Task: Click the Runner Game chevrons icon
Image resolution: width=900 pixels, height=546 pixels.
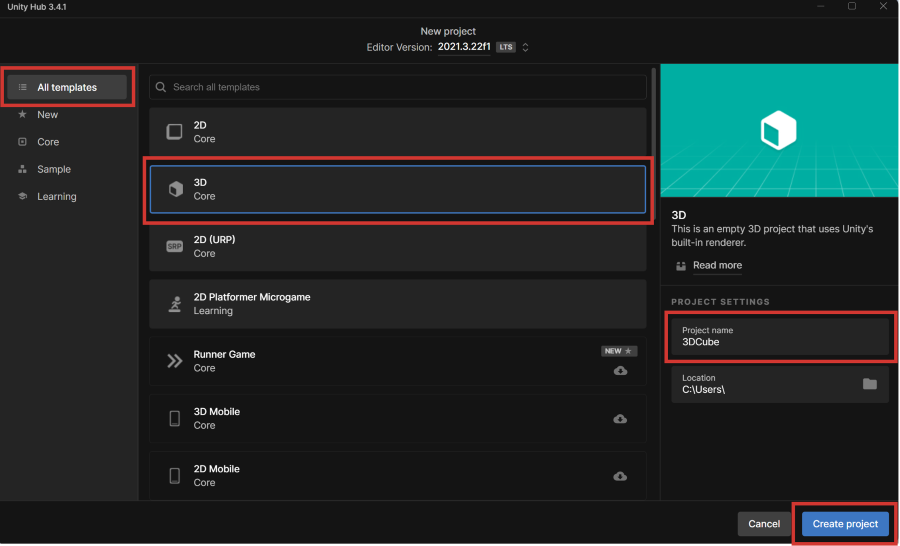Action: pos(175,361)
